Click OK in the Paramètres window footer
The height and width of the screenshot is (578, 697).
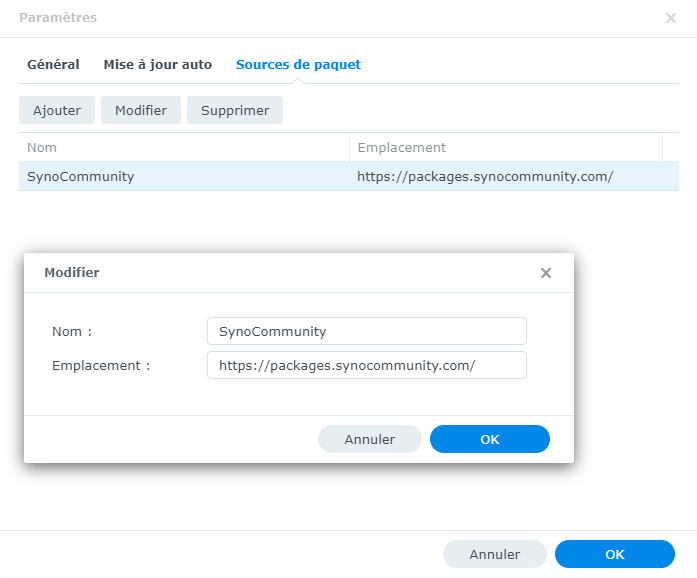point(615,554)
